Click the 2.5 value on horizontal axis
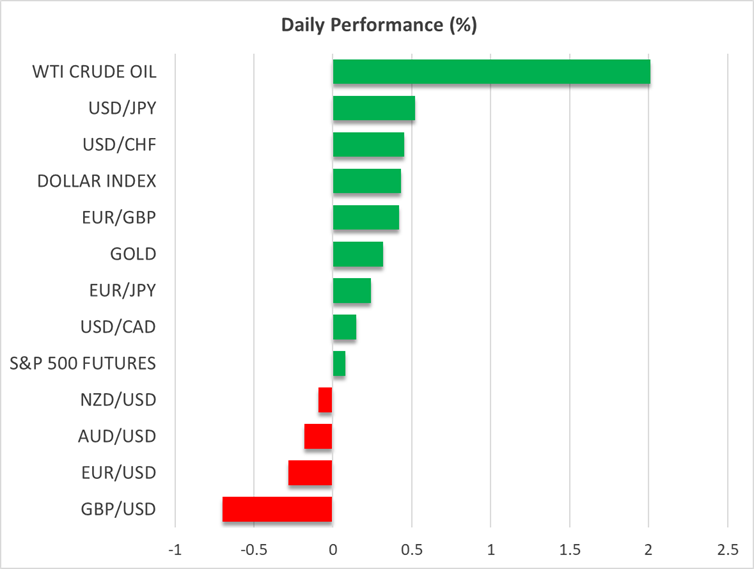This screenshot has height=569, width=754. tap(727, 550)
